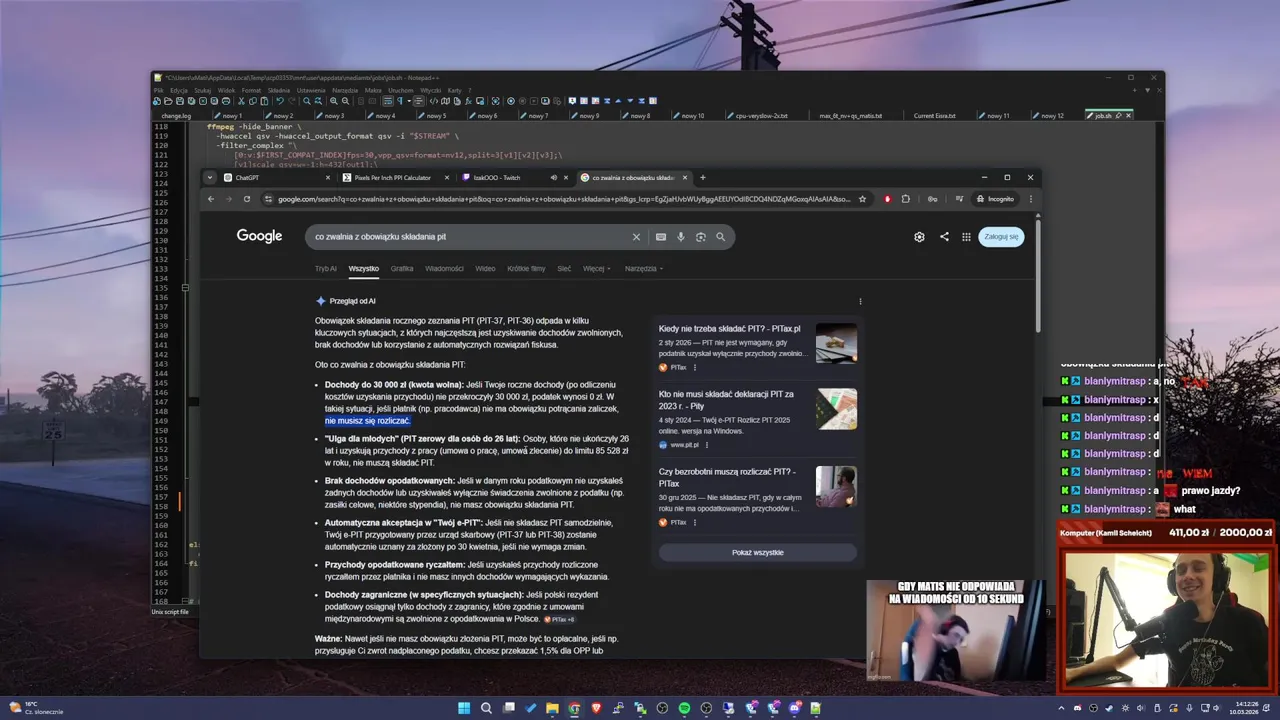Open Spotify from the taskbar

coord(684,708)
